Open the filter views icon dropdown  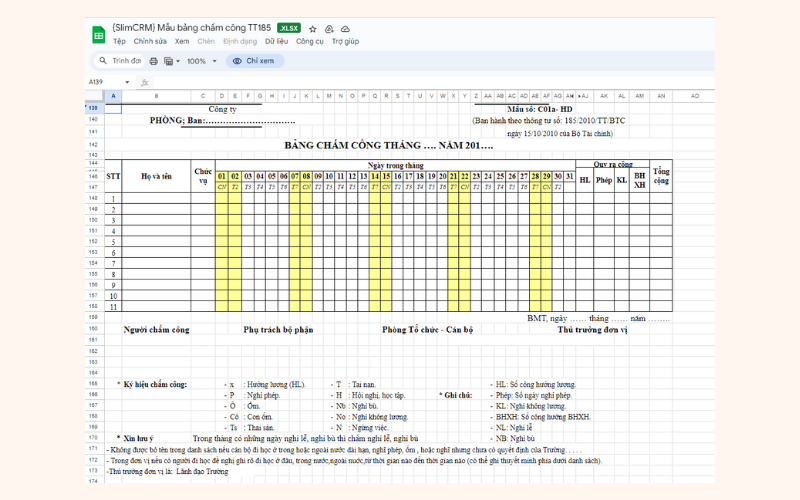point(171,61)
